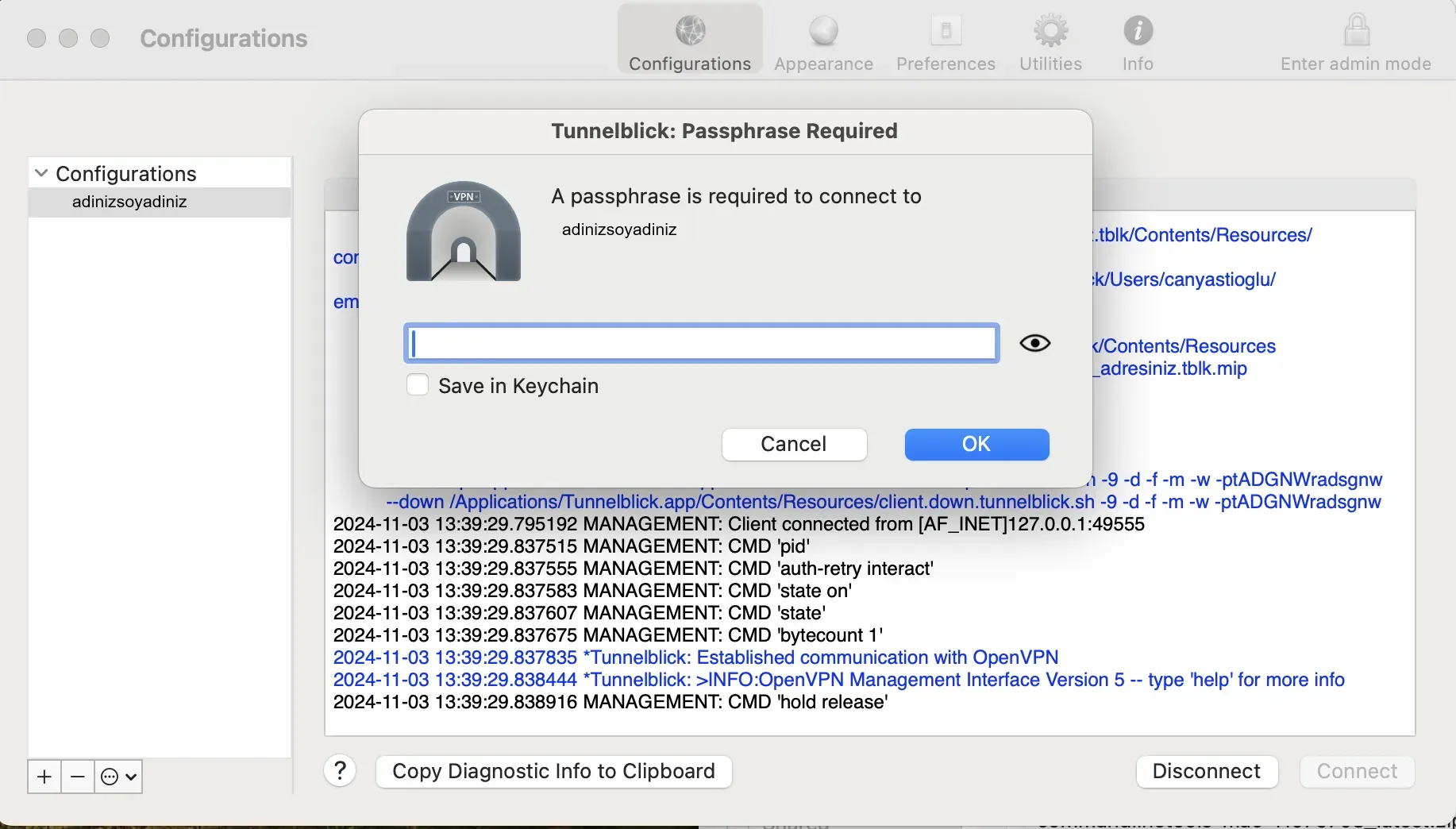
Task: Select the adinizsoyadiniz configuration in sidebar
Action: (160, 202)
